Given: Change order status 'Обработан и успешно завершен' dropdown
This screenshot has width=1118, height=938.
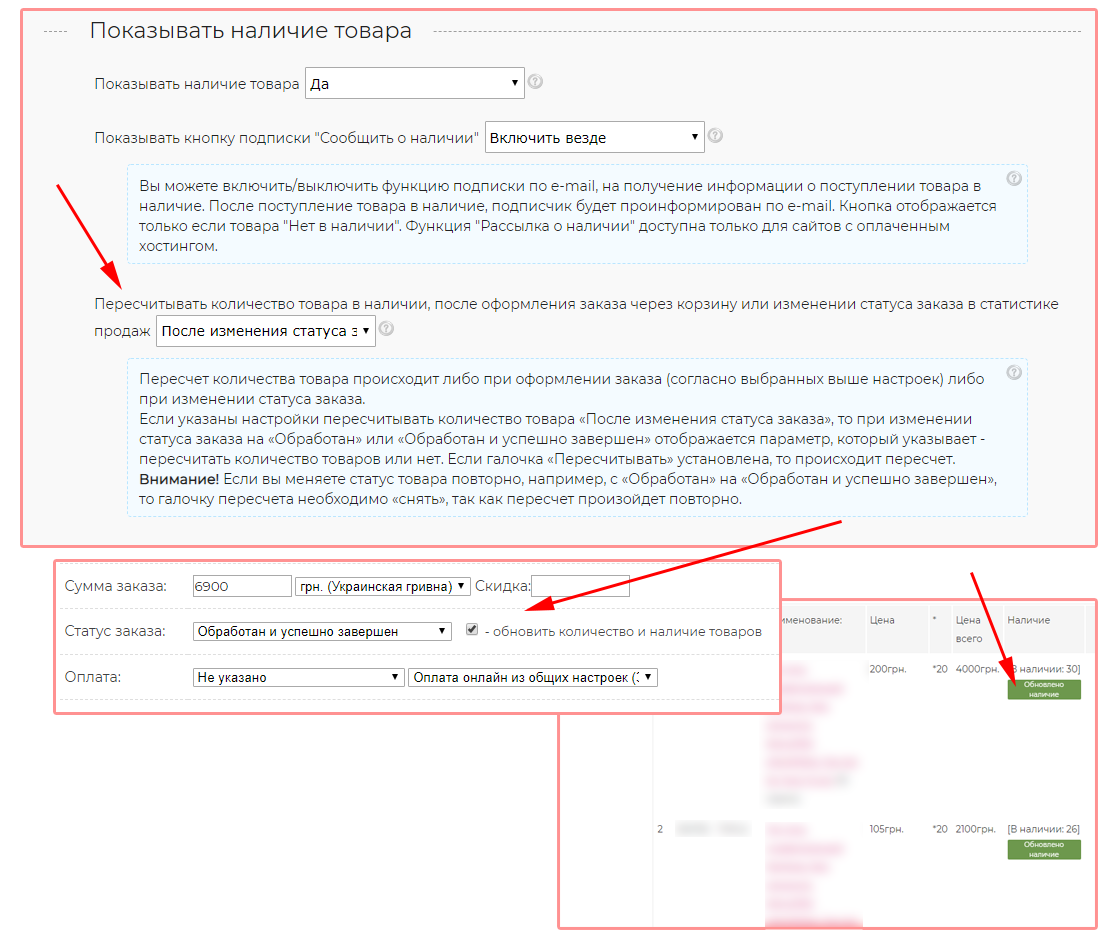Looking at the screenshot, I should (x=322, y=631).
